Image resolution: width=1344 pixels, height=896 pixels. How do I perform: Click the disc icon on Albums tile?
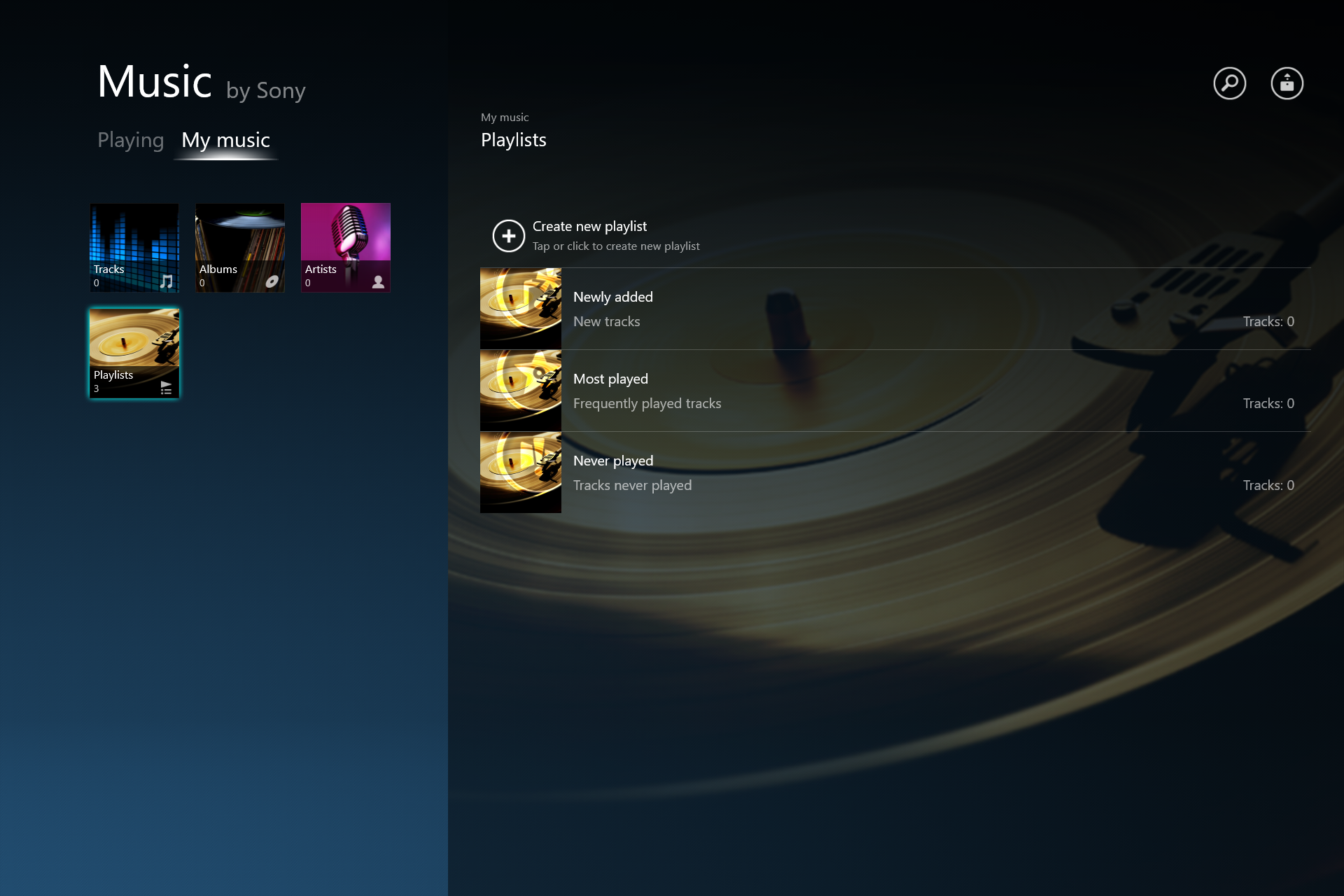272,281
